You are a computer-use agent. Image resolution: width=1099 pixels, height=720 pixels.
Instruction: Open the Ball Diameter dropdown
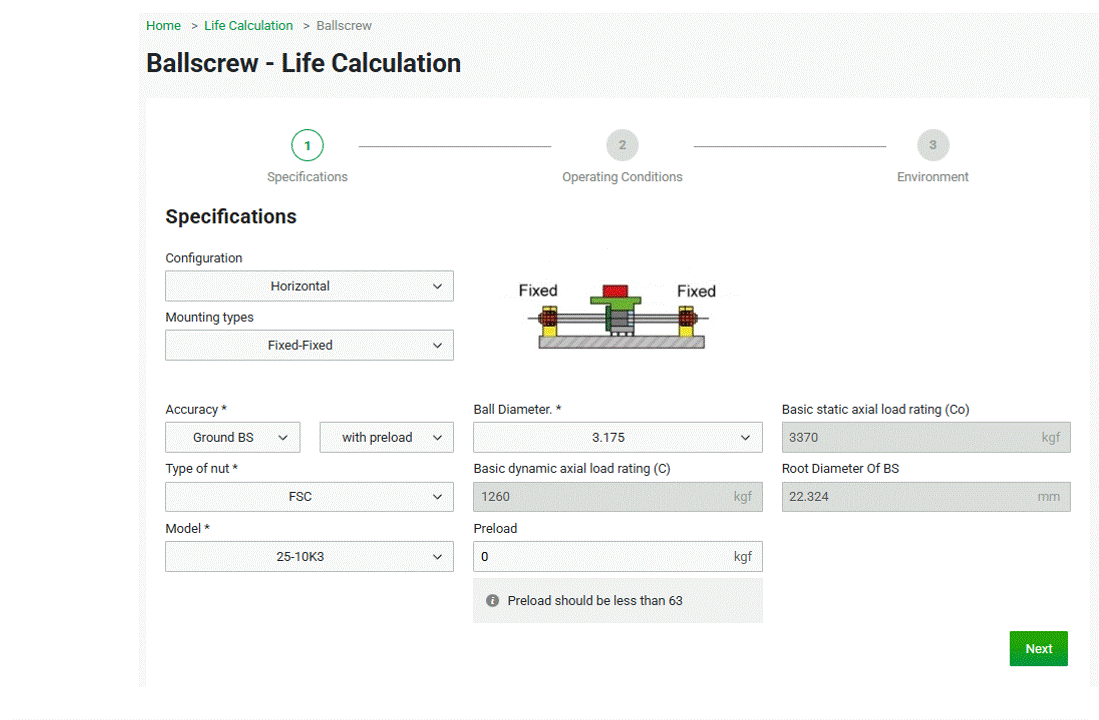(x=617, y=437)
